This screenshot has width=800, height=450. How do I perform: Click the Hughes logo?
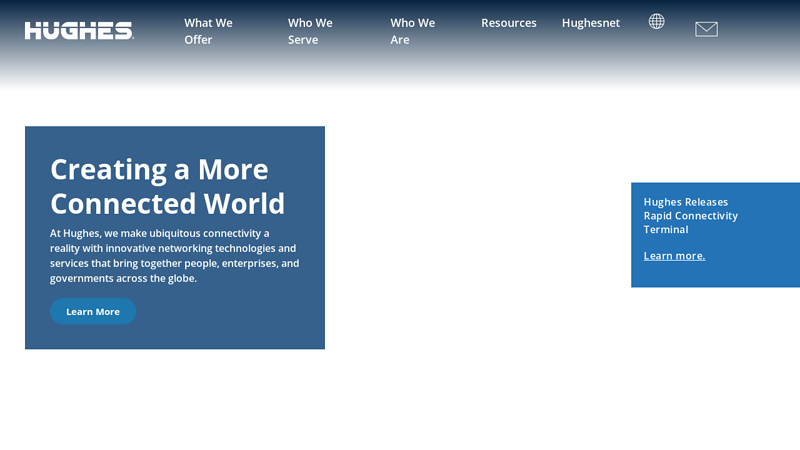pyautogui.click(x=79, y=30)
